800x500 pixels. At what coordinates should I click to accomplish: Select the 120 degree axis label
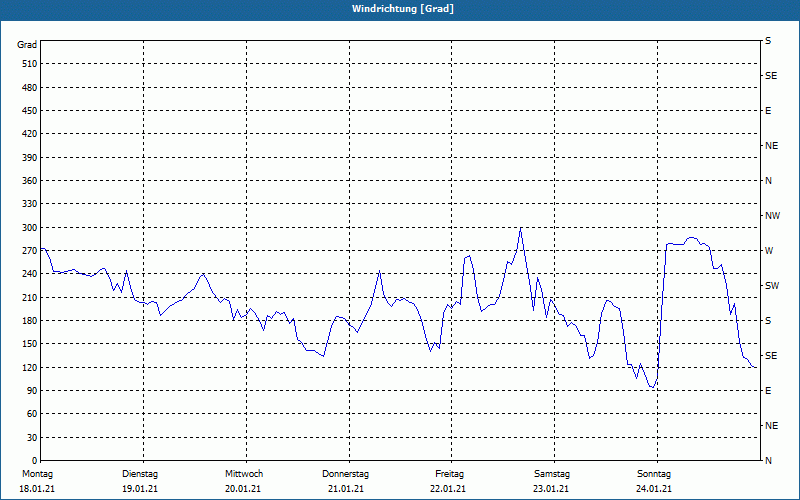[29, 367]
